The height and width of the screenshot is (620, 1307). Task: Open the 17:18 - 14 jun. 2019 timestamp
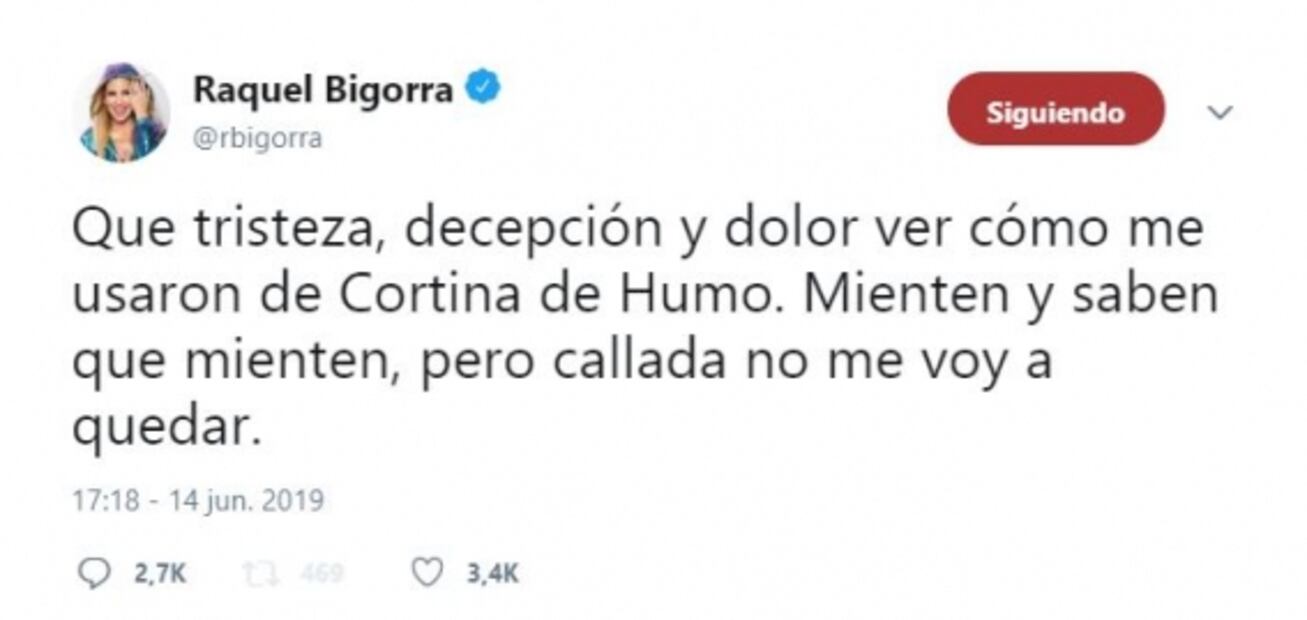[x=199, y=499]
